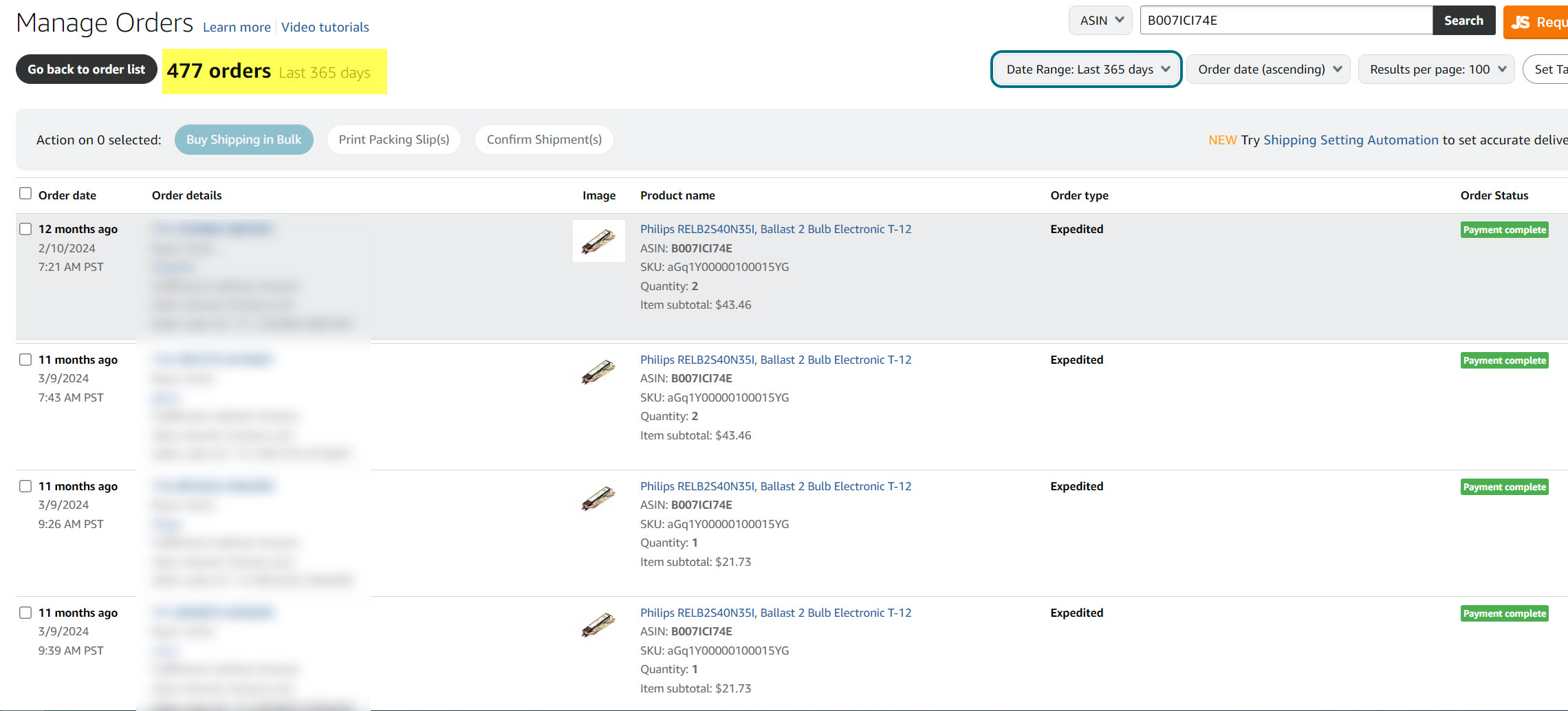Focus the search field containing B007ICI74E
The height and width of the screenshot is (711, 1568).
point(1286,21)
